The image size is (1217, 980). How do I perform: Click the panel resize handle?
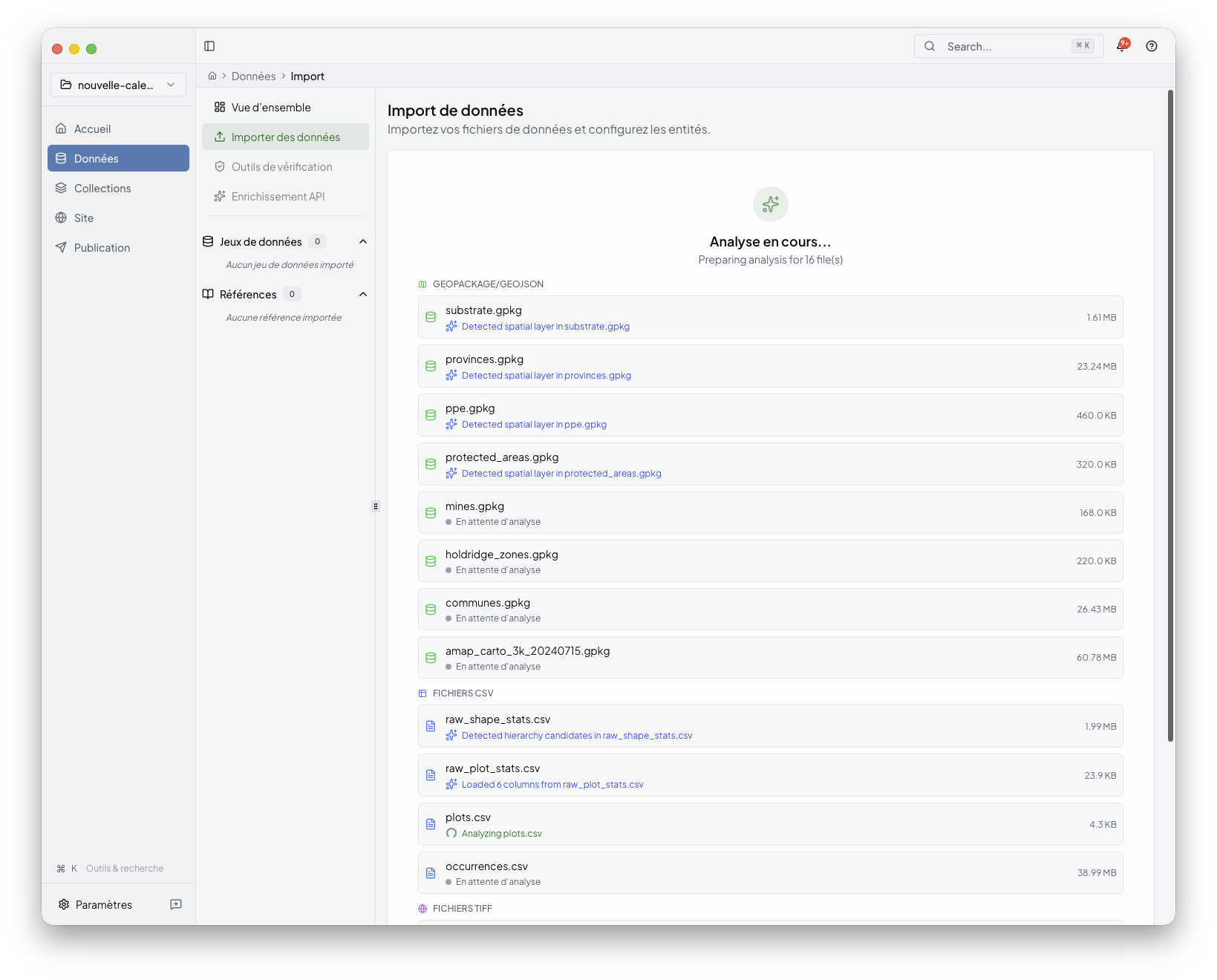point(376,506)
